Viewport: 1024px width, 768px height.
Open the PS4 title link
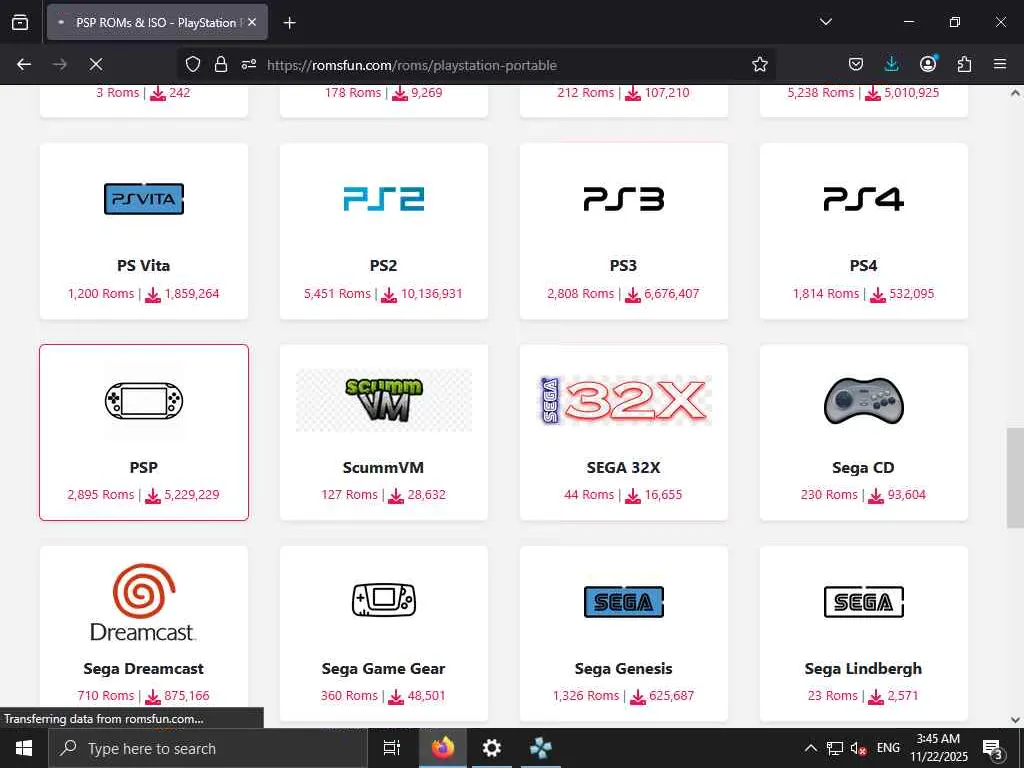(x=863, y=266)
